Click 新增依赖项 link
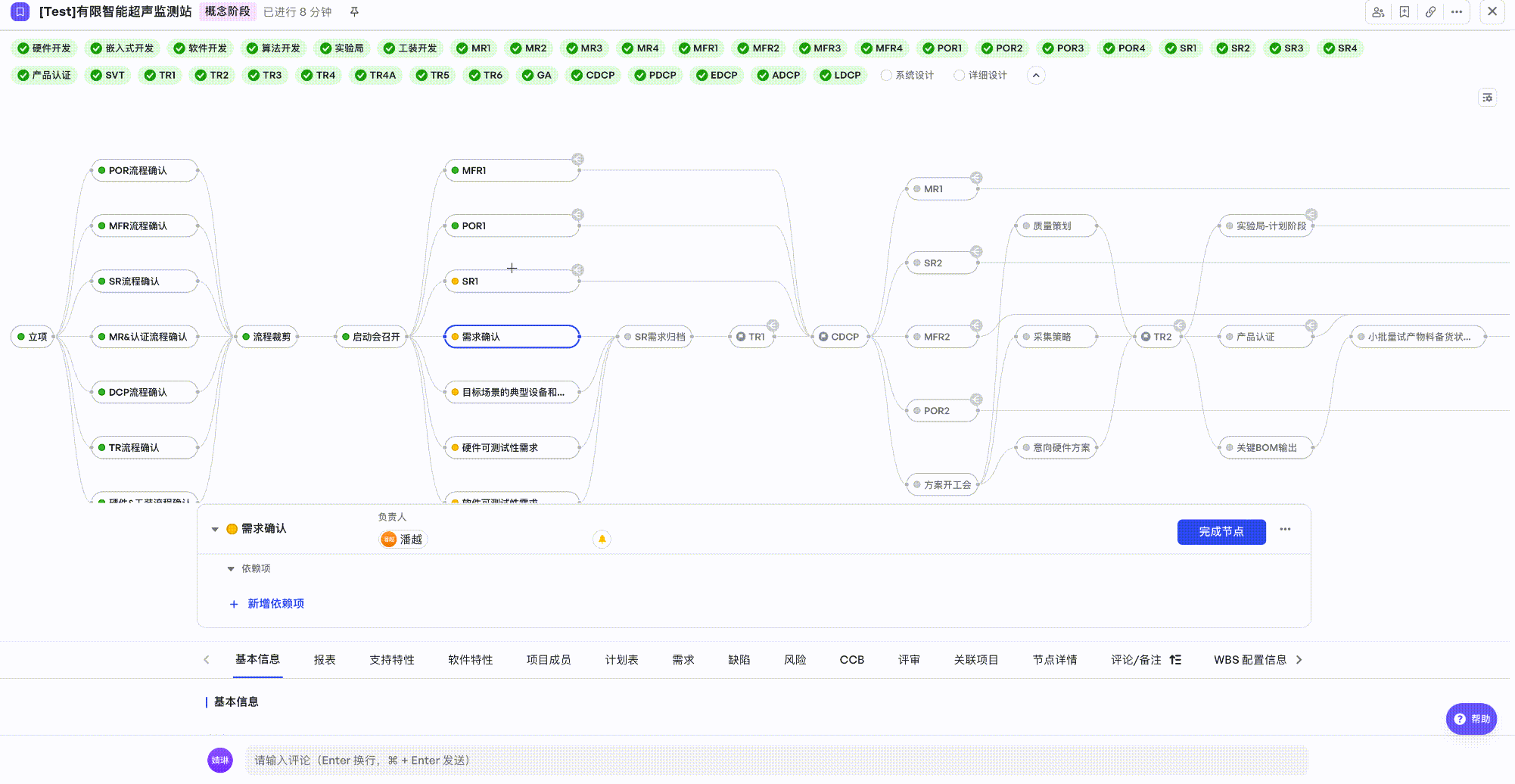The width and height of the screenshot is (1515, 784). (x=275, y=604)
